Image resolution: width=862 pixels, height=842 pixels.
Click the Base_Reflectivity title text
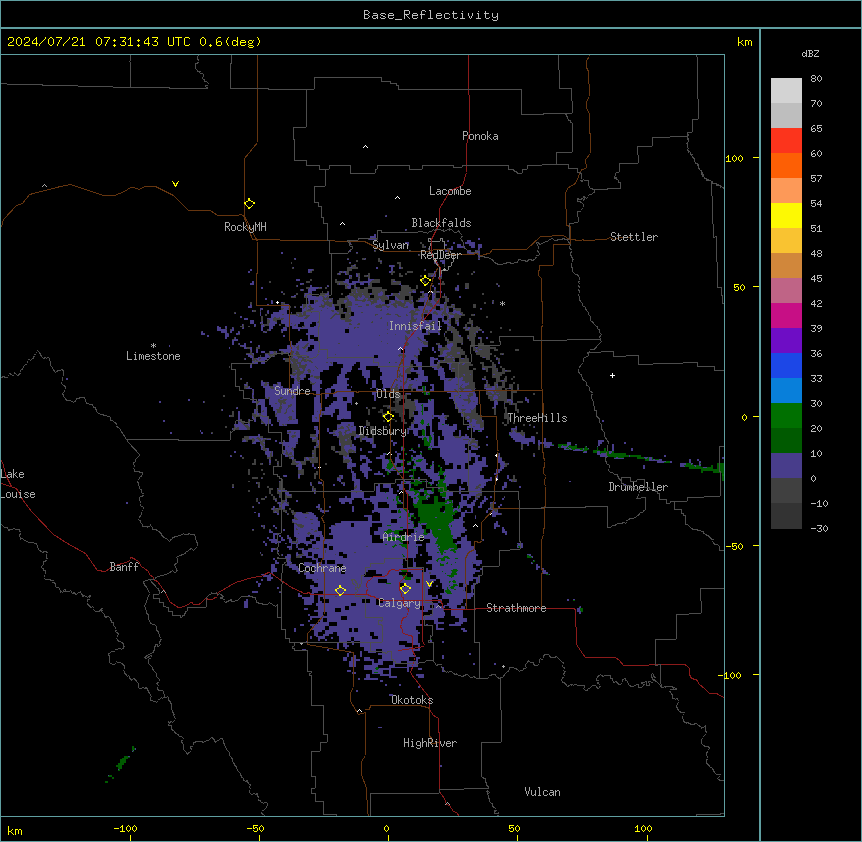[431, 15]
